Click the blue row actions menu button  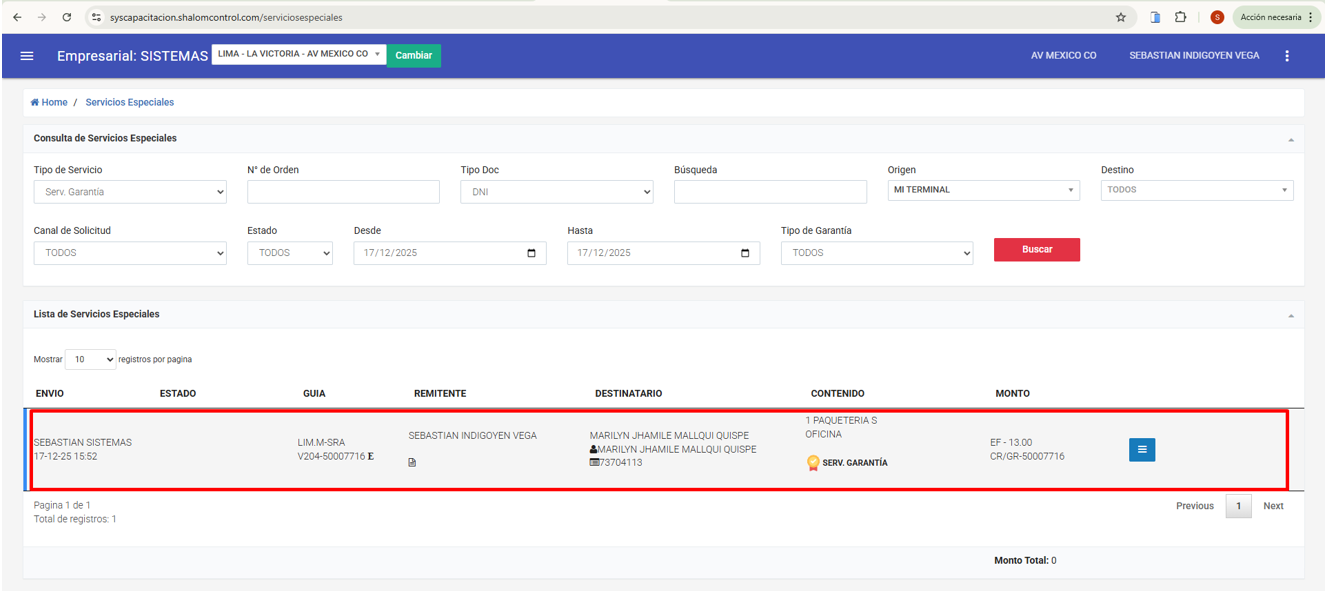(1142, 450)
